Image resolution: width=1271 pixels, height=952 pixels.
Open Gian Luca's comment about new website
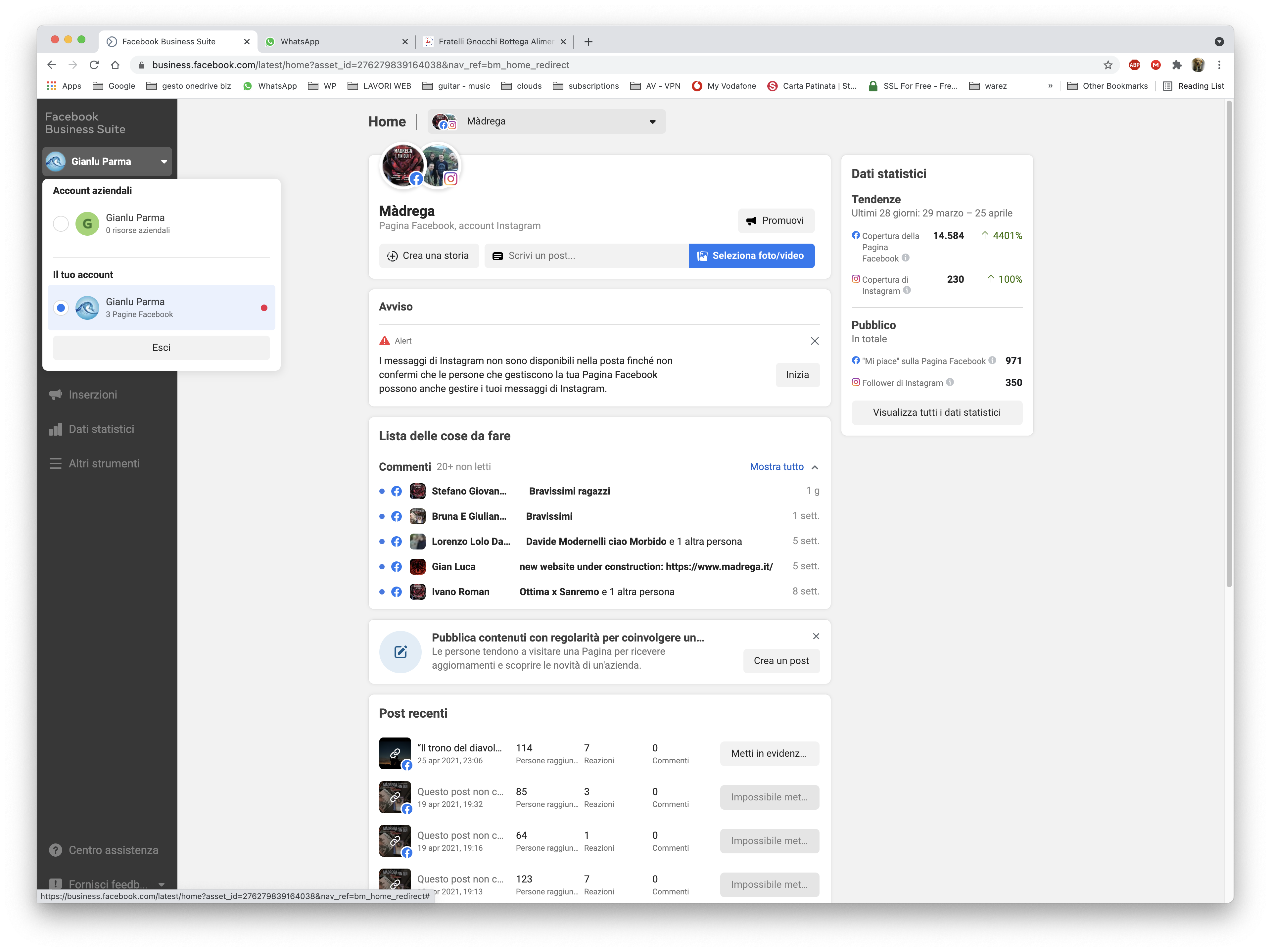click(x=599, y=566)
